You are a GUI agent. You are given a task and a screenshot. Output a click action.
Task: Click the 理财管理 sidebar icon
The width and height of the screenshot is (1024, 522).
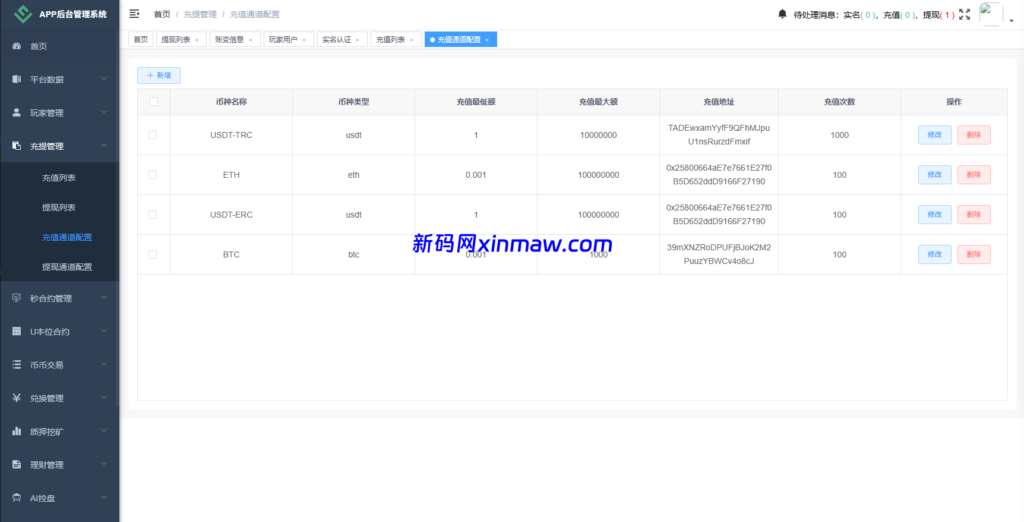point(17,465)
